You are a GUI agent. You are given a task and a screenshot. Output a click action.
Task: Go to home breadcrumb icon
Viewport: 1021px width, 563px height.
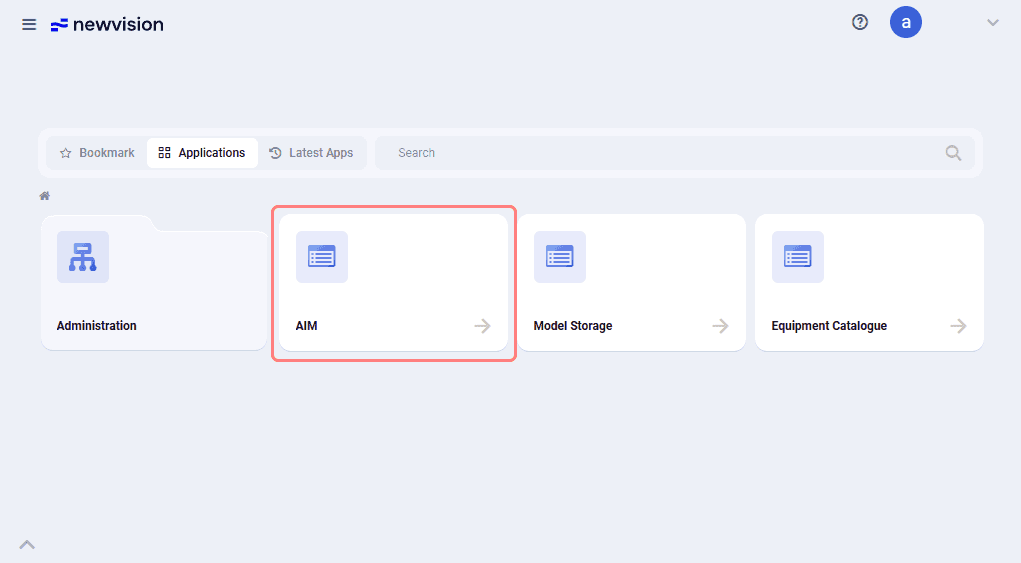(44, 196)
